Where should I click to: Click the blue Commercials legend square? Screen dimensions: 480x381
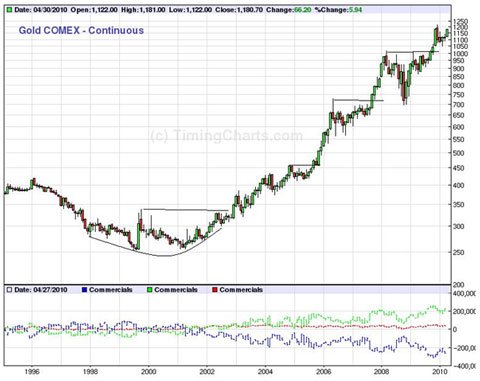click(84, 290)
